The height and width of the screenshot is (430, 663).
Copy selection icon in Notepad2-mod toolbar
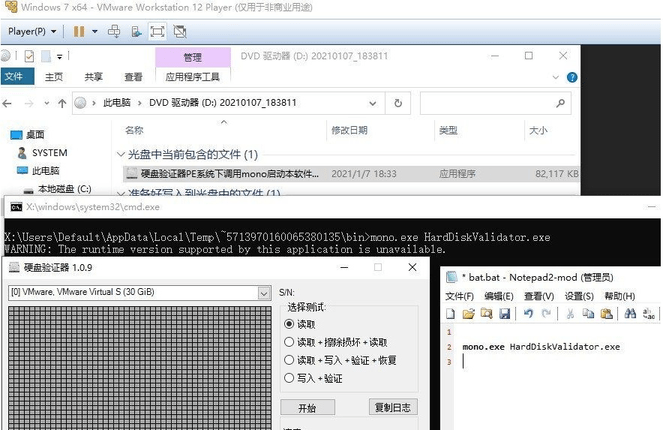pyautogui.click(x=588, y=314)
